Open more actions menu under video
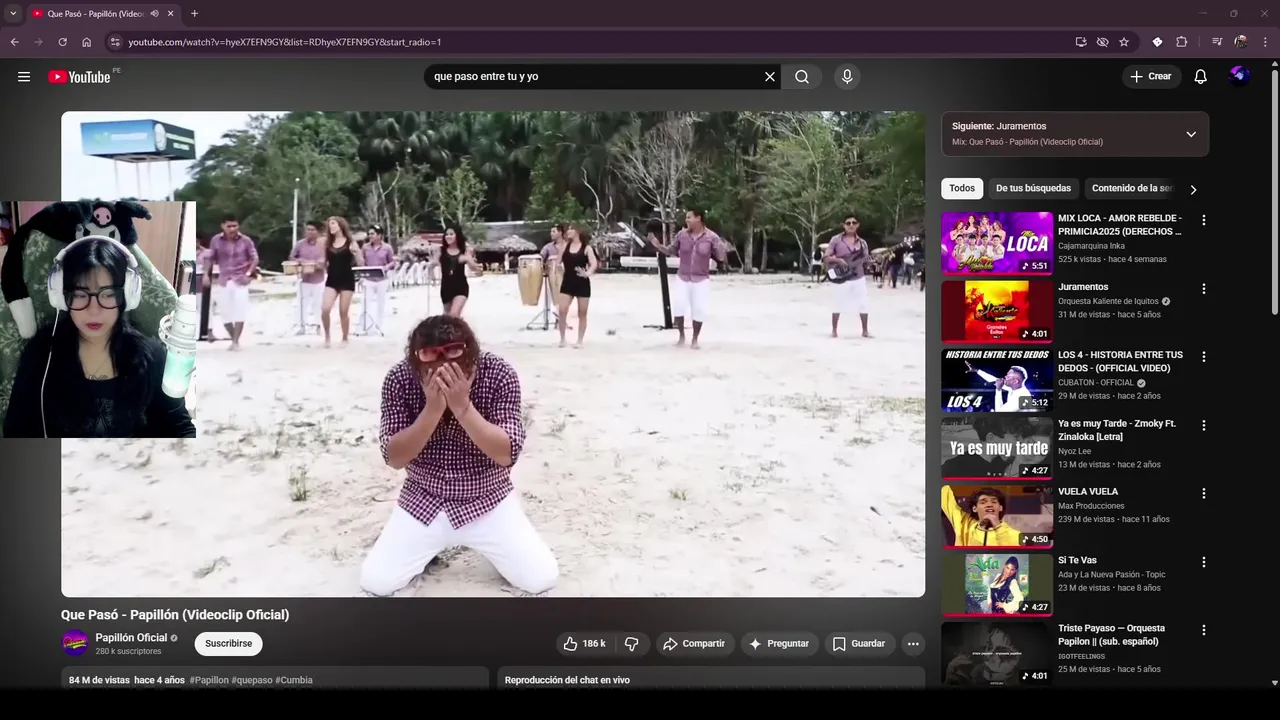1280x720 pixels. point(913,644)
